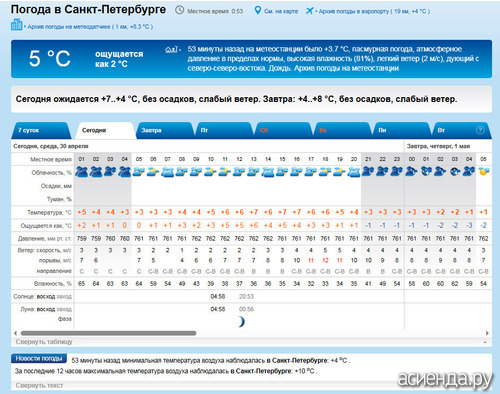This screenshot has height=394, width=500.
Task: Click the map pin location icon
Action: pos(258,10)
